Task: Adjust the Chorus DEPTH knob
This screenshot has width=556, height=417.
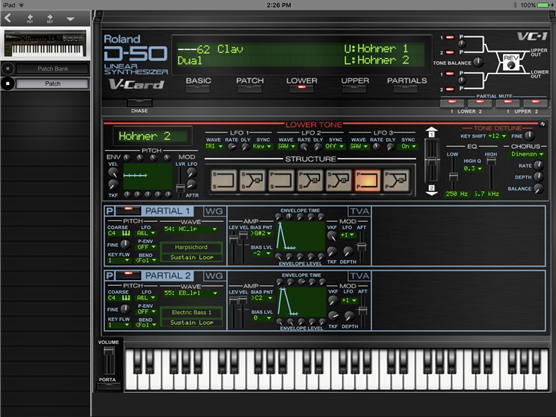Action: (538, 177)
